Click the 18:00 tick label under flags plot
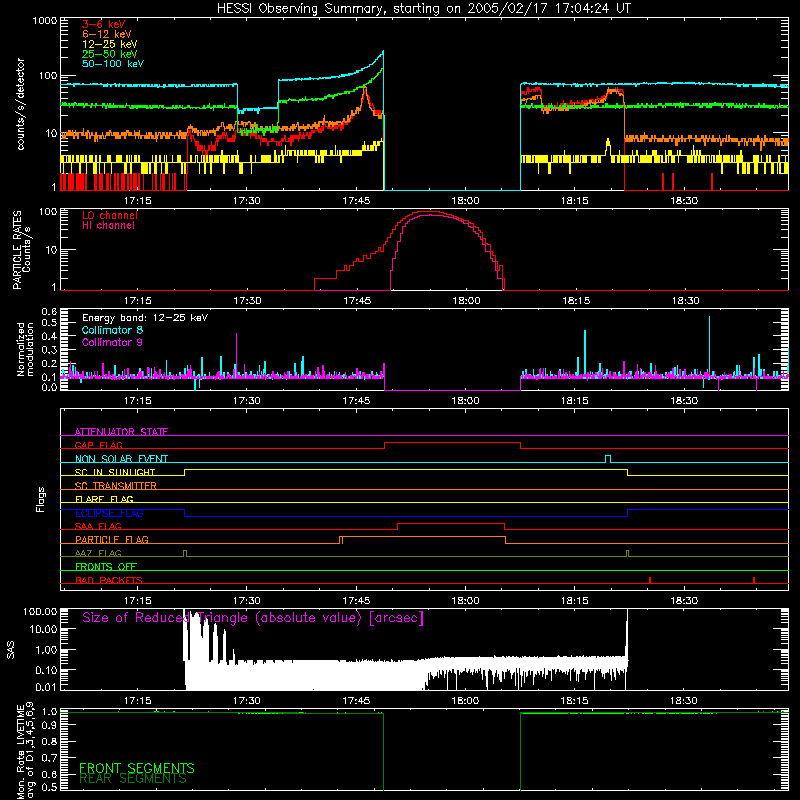 465,601
